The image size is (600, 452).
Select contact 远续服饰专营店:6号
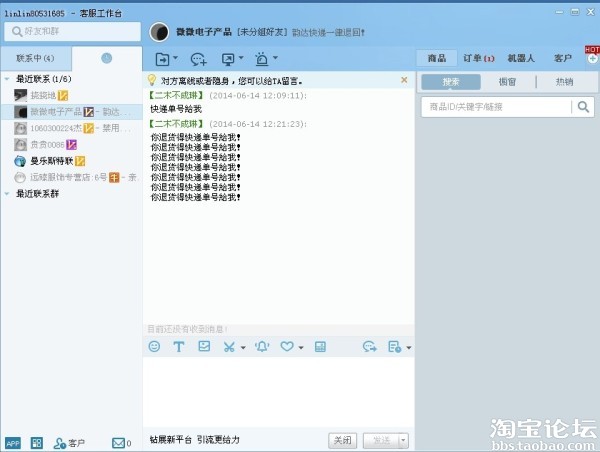[x=72, y=178]
